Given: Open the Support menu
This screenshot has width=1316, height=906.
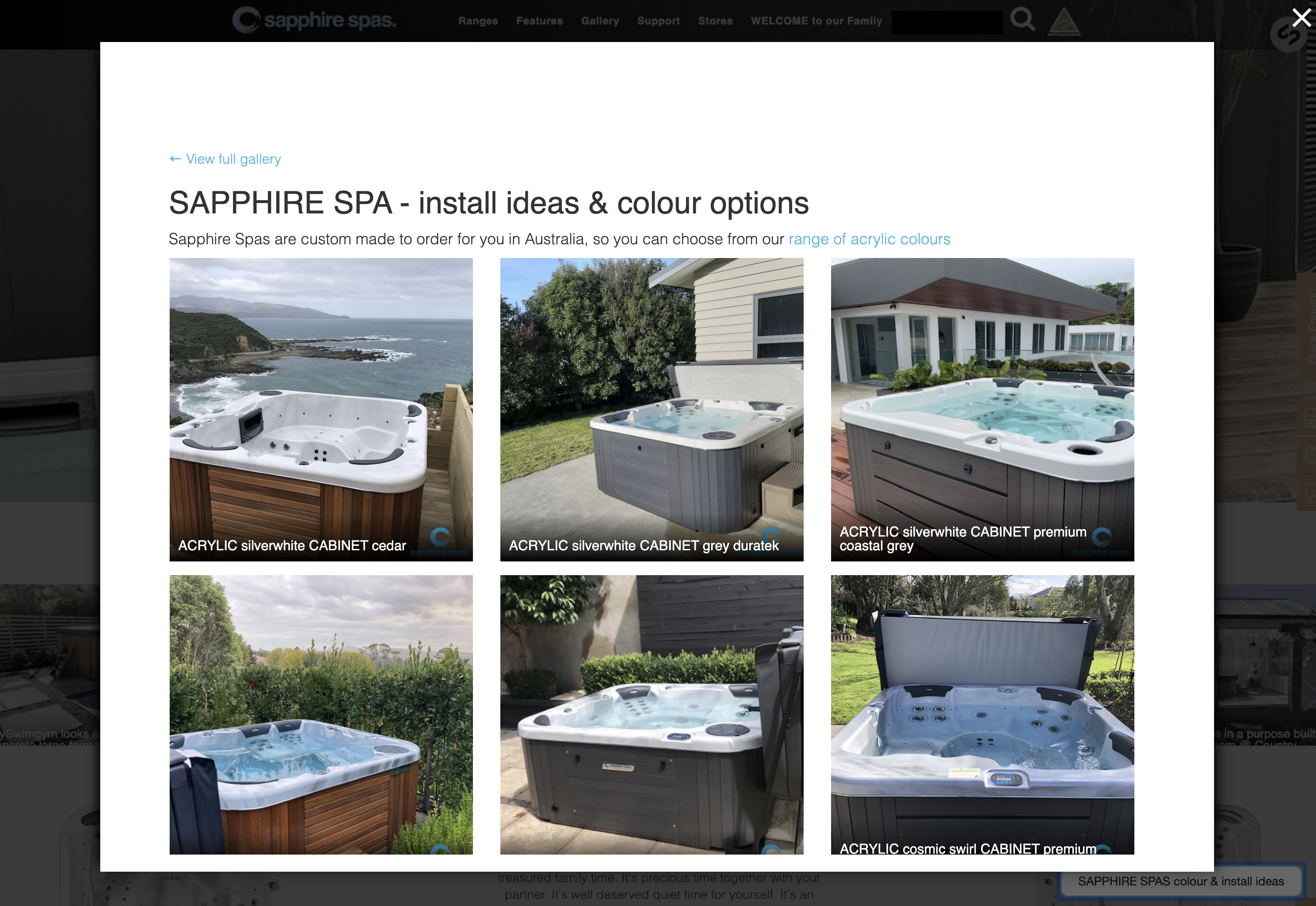Looking at the screenshot, I should click(x=658, y=21).
